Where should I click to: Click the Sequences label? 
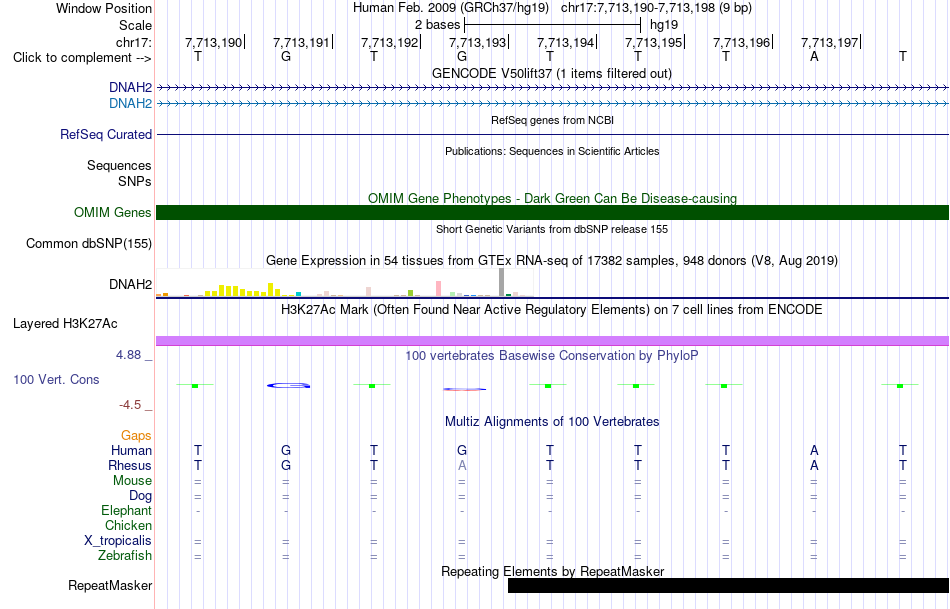coord(119,166)
